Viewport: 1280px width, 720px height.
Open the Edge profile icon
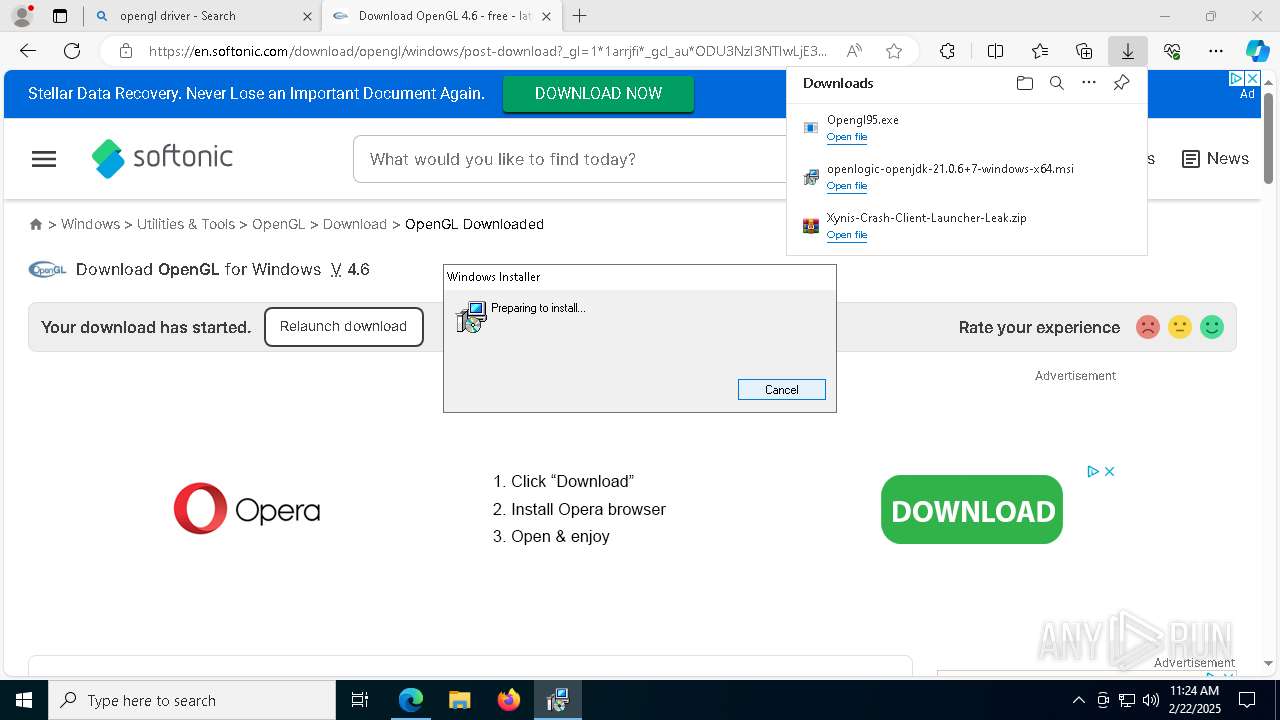[x=21, y=15]
